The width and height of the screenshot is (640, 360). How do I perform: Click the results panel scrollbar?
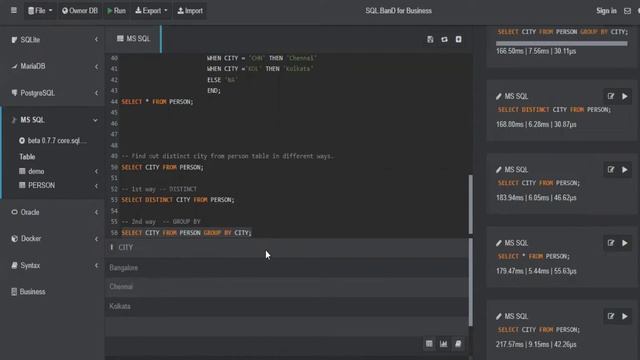coord(470,282)
